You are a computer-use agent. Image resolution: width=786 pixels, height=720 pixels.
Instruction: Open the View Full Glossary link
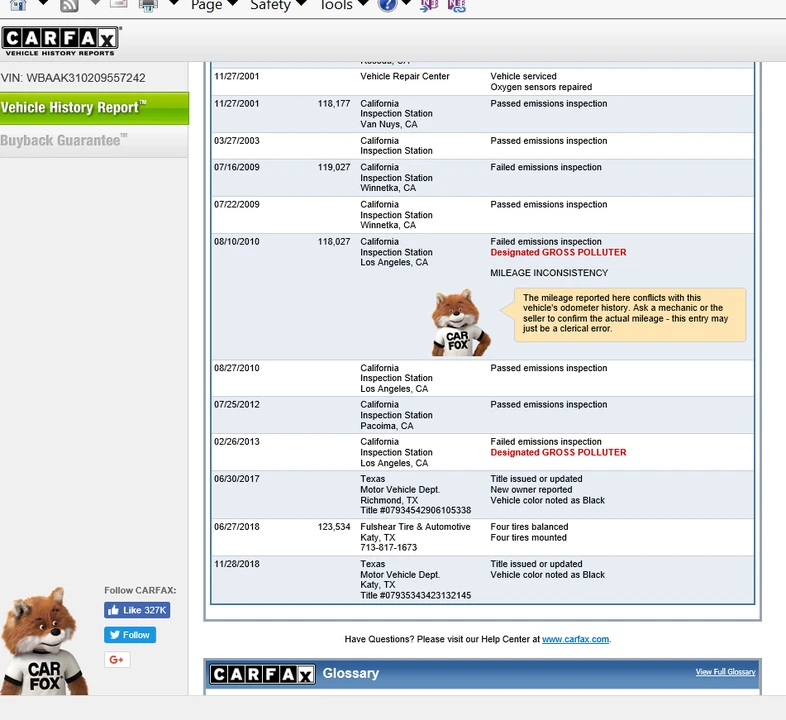[x=725, y=672]
